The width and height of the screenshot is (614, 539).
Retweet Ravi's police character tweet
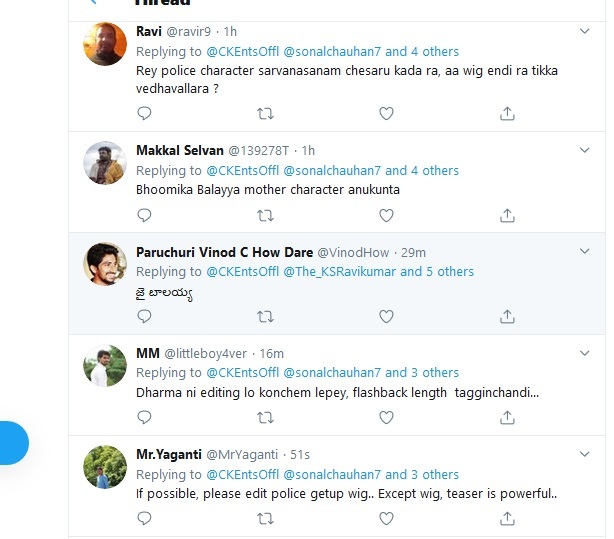[265, 114]
